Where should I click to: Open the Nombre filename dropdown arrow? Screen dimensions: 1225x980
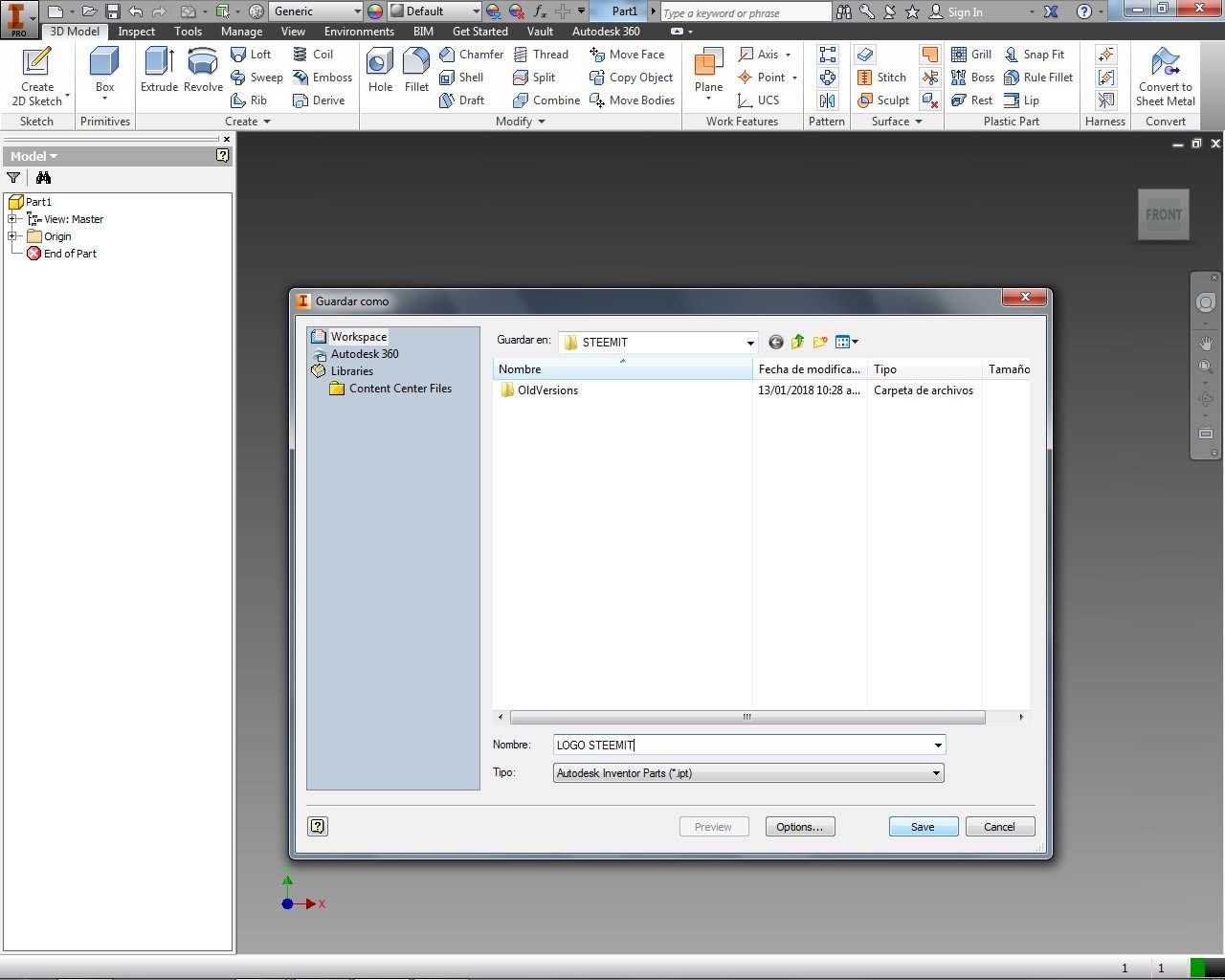pyautogui.click(x=937, y=746)
